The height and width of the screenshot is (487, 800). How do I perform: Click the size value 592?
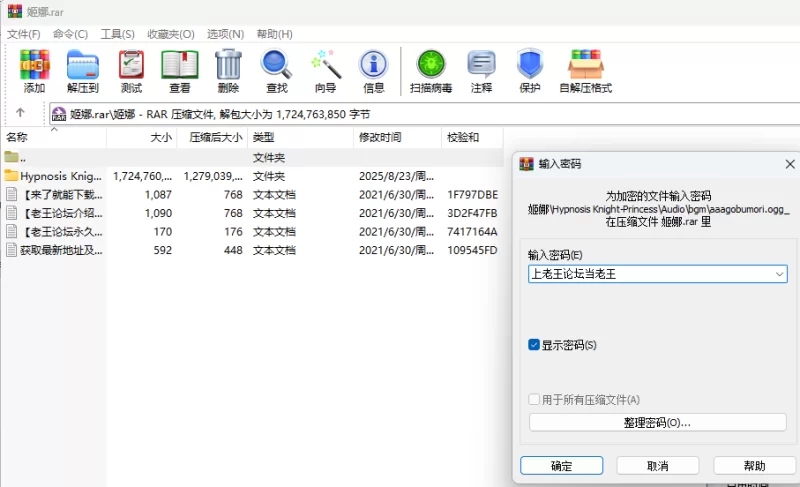[x=163, y=250]
